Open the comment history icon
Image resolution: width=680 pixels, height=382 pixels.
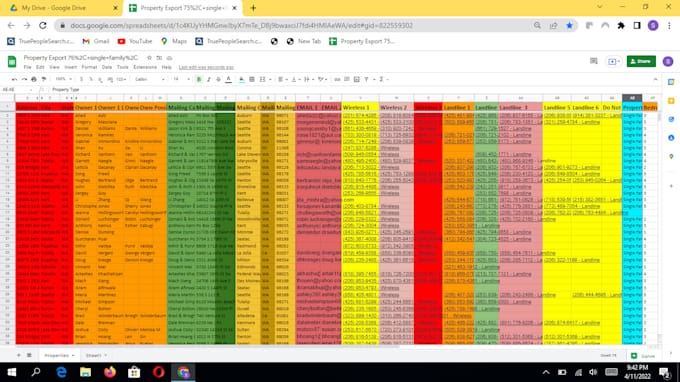[x=594, y=61]
